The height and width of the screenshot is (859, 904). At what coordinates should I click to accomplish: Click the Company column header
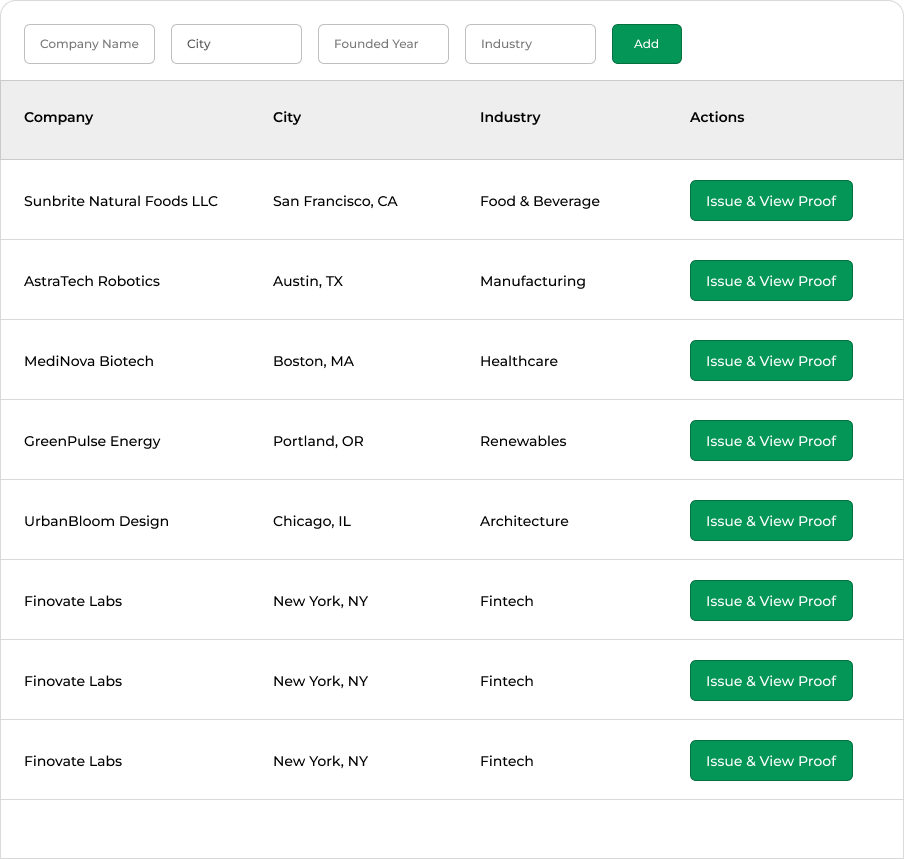(58, 117)
